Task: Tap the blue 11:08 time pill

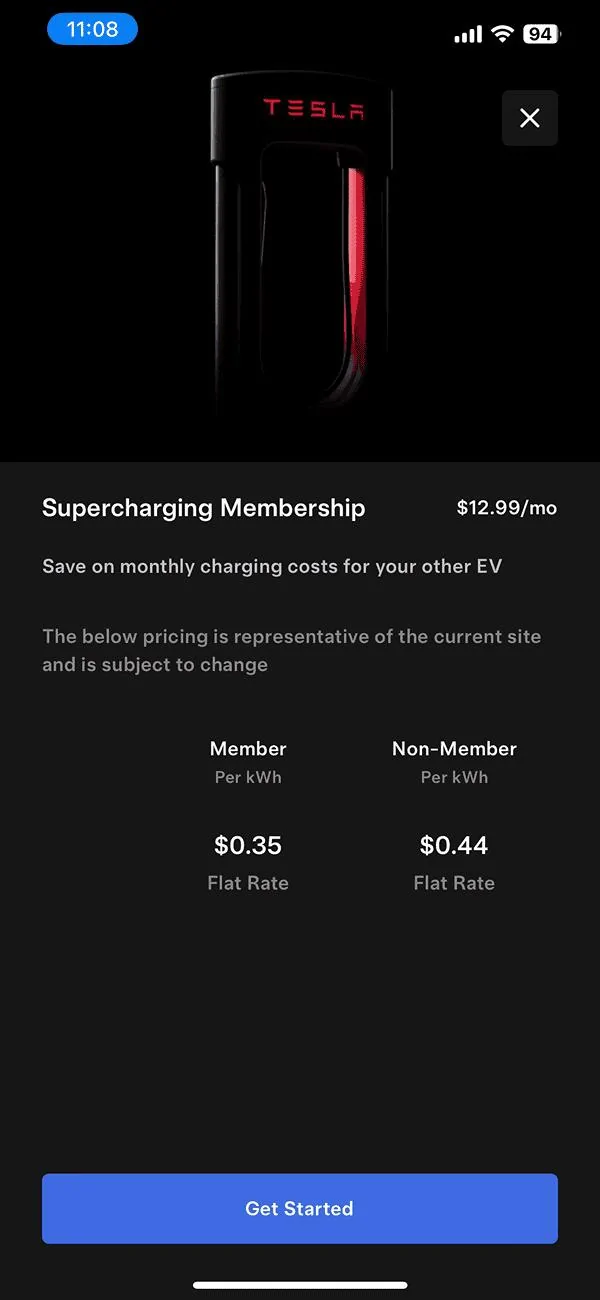Action: pos(92,30)
